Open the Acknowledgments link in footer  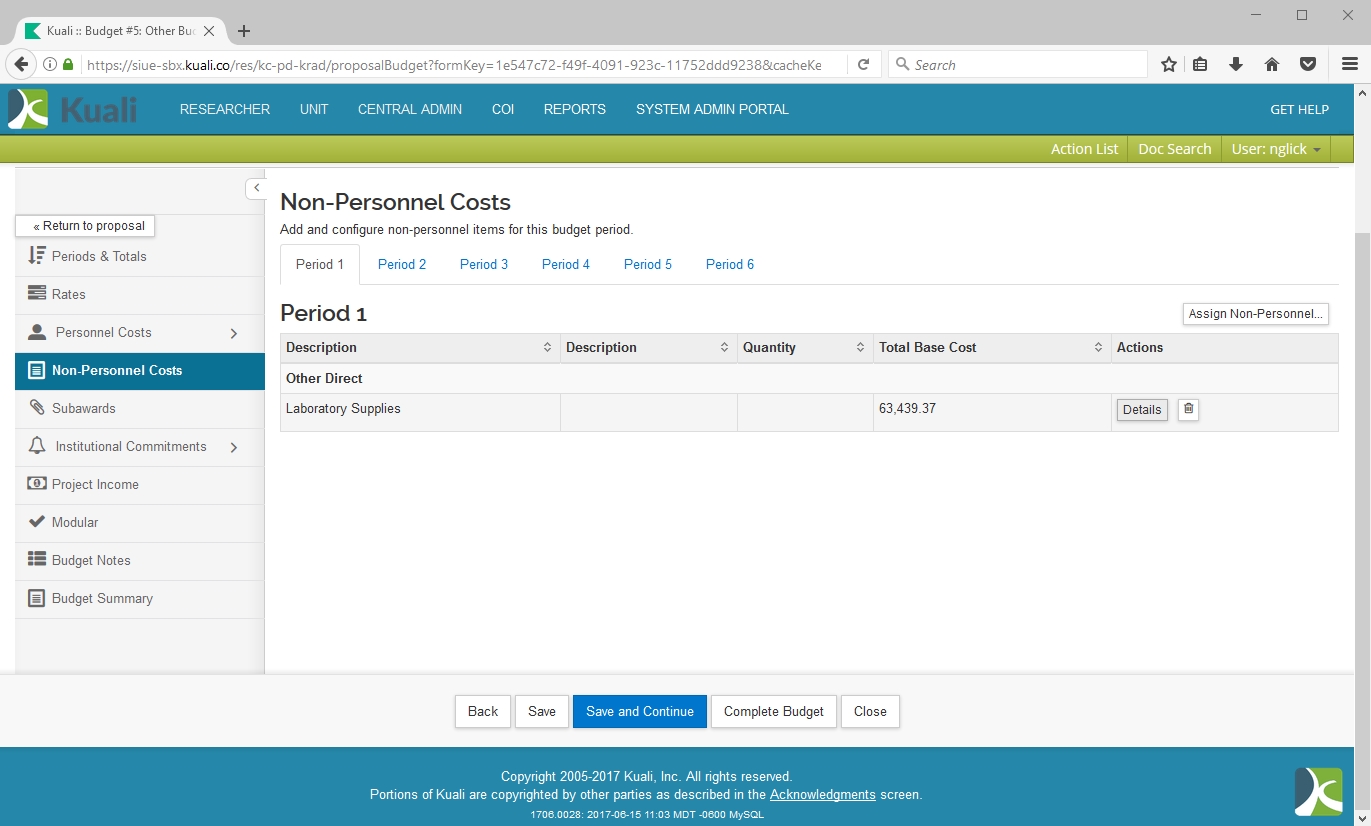[x=822, y=795]
